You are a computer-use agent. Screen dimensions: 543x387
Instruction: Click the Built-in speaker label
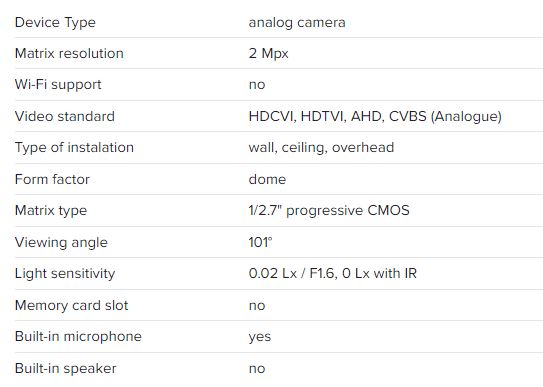pyautogui.click(x=65, y=369)
